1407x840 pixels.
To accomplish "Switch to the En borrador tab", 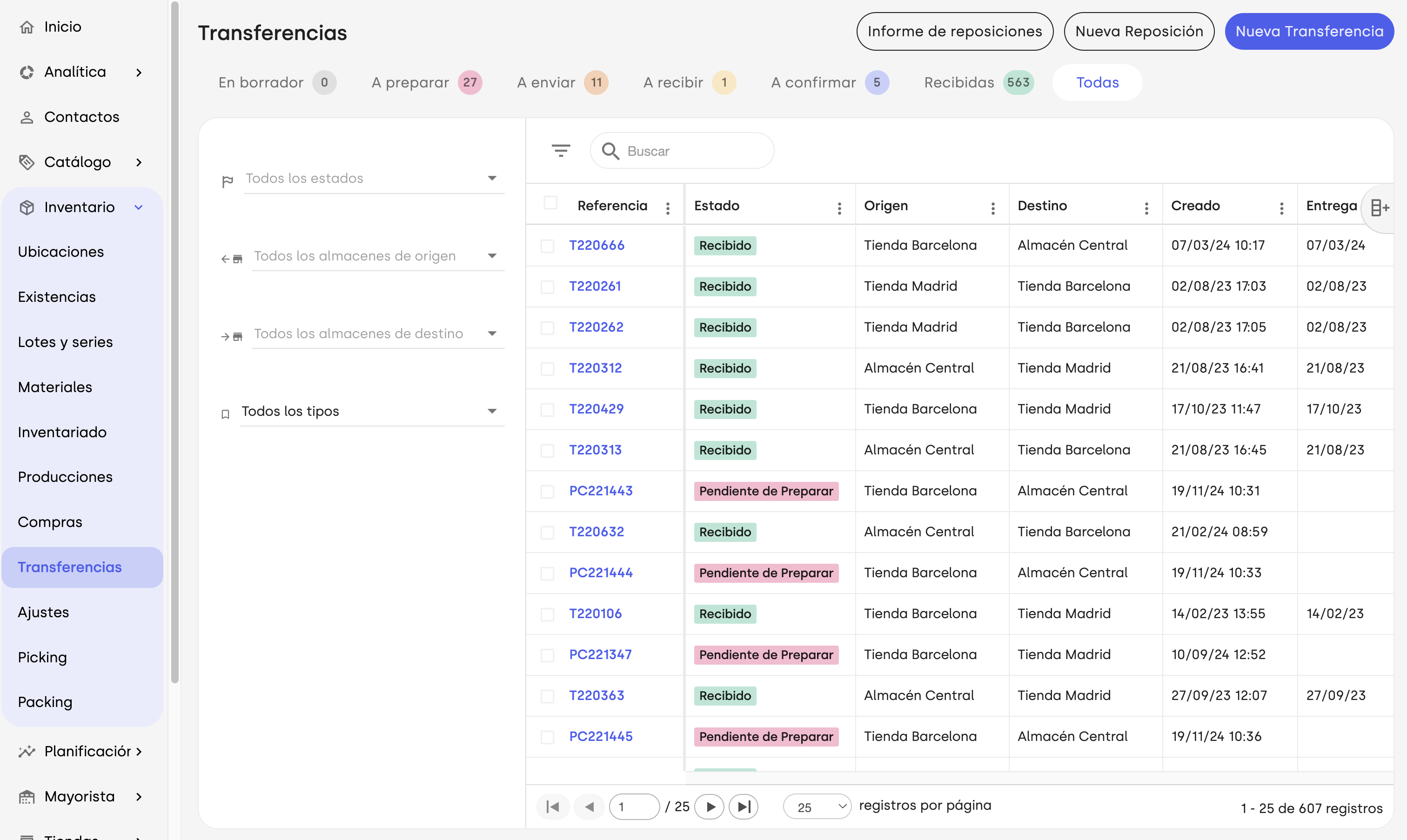I will pos(277,83).
